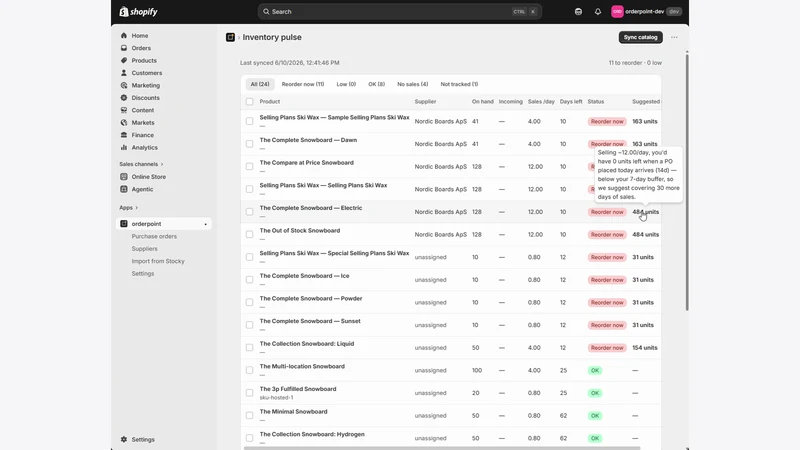
Task: Open the three-dot more actions menu
Action: click(674, 37)
